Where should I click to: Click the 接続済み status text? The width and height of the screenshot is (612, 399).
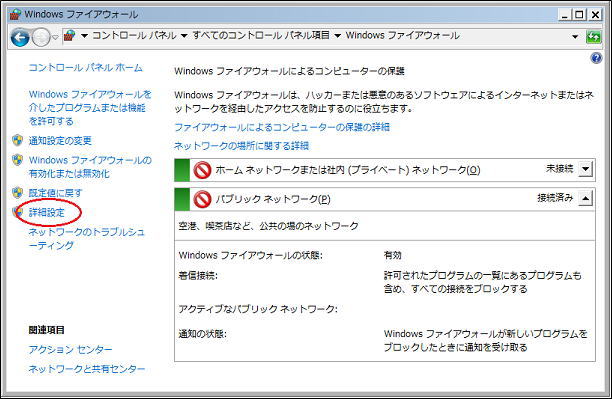click(x=555, y=198)
